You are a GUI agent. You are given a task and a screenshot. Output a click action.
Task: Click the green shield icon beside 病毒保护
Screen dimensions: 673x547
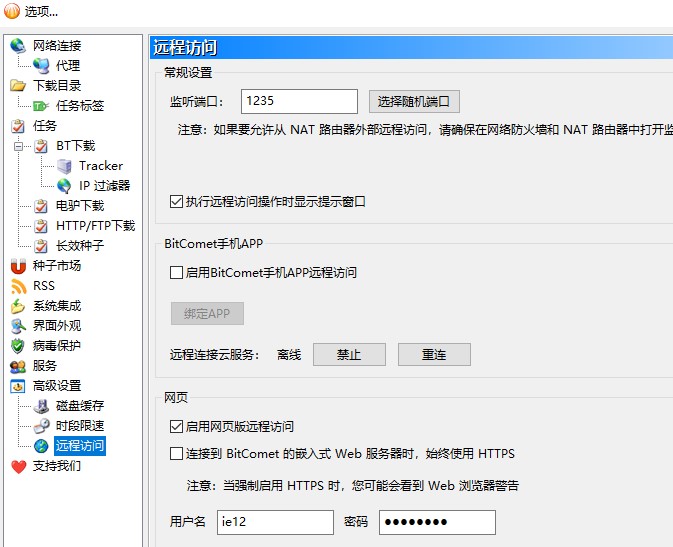point(18,346)
